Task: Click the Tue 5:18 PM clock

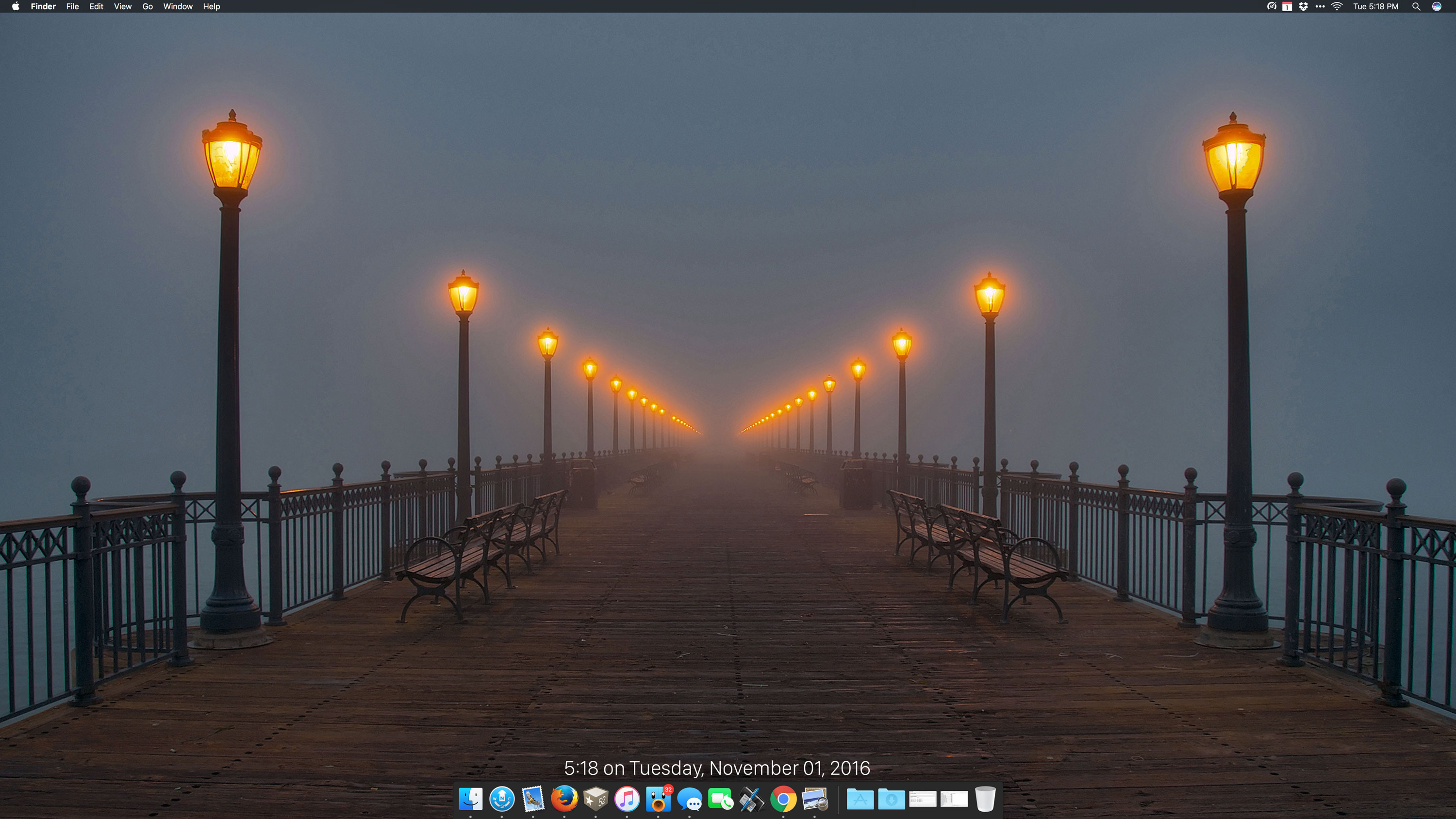Action: click(1375, 7)
